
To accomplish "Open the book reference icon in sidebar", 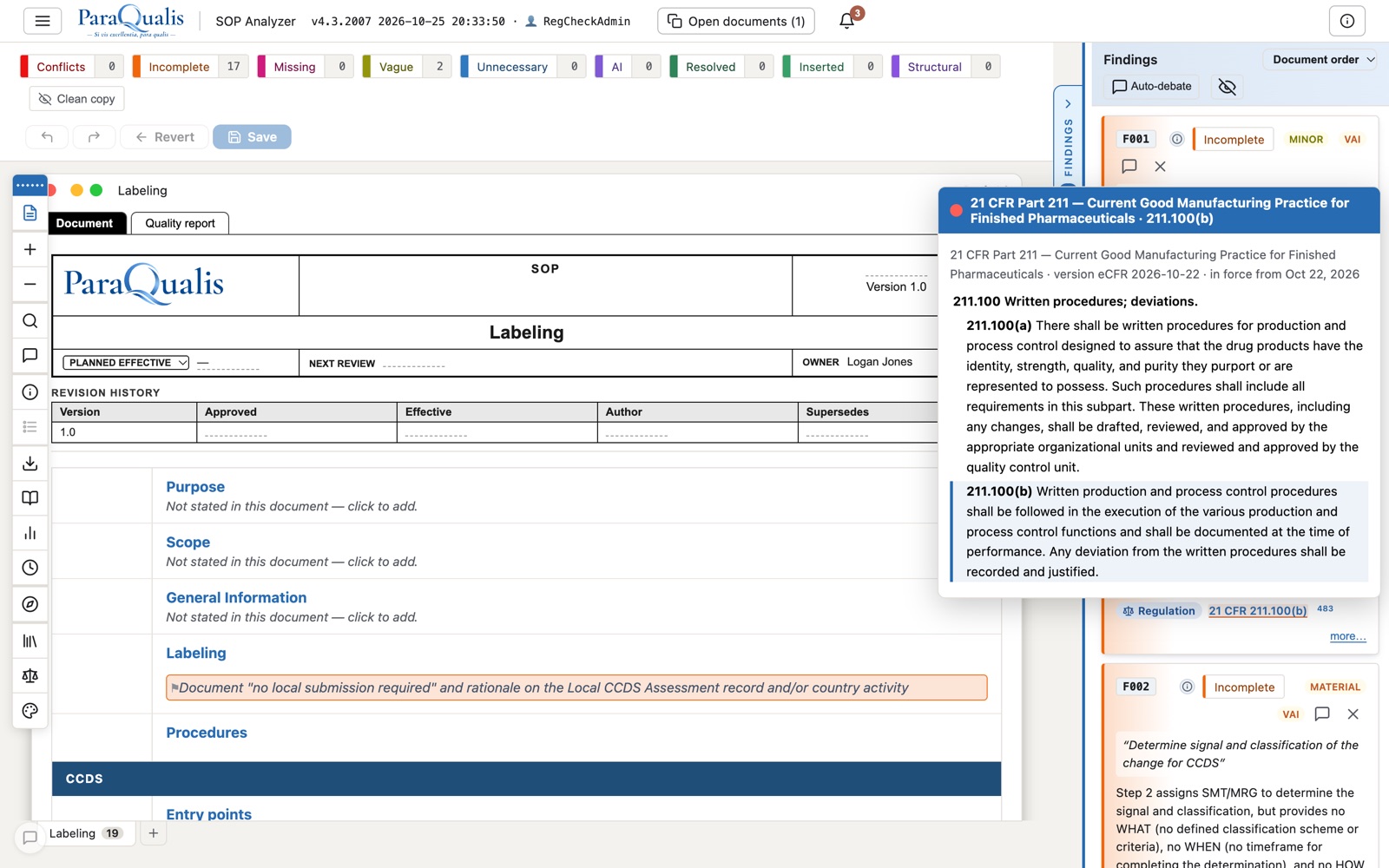I will (x=30, y=497).
